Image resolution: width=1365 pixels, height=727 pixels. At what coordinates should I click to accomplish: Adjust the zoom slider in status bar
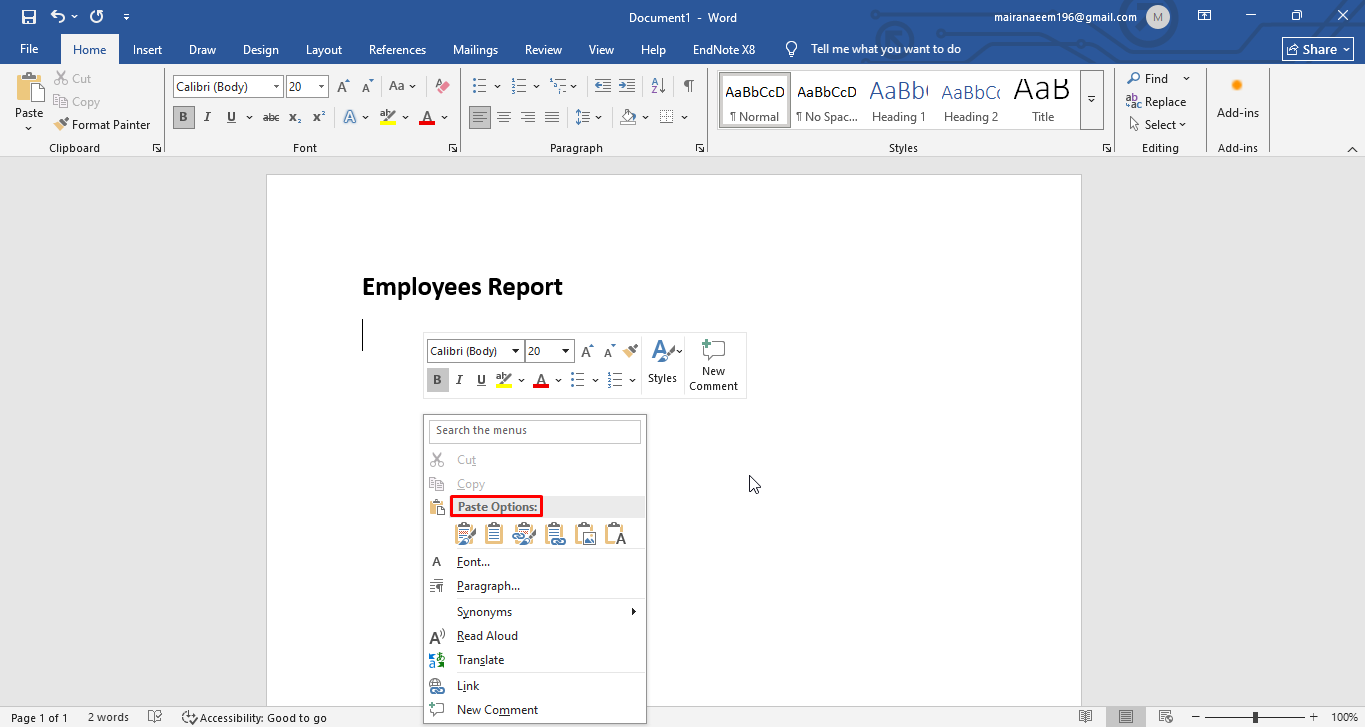[1255, 717]
